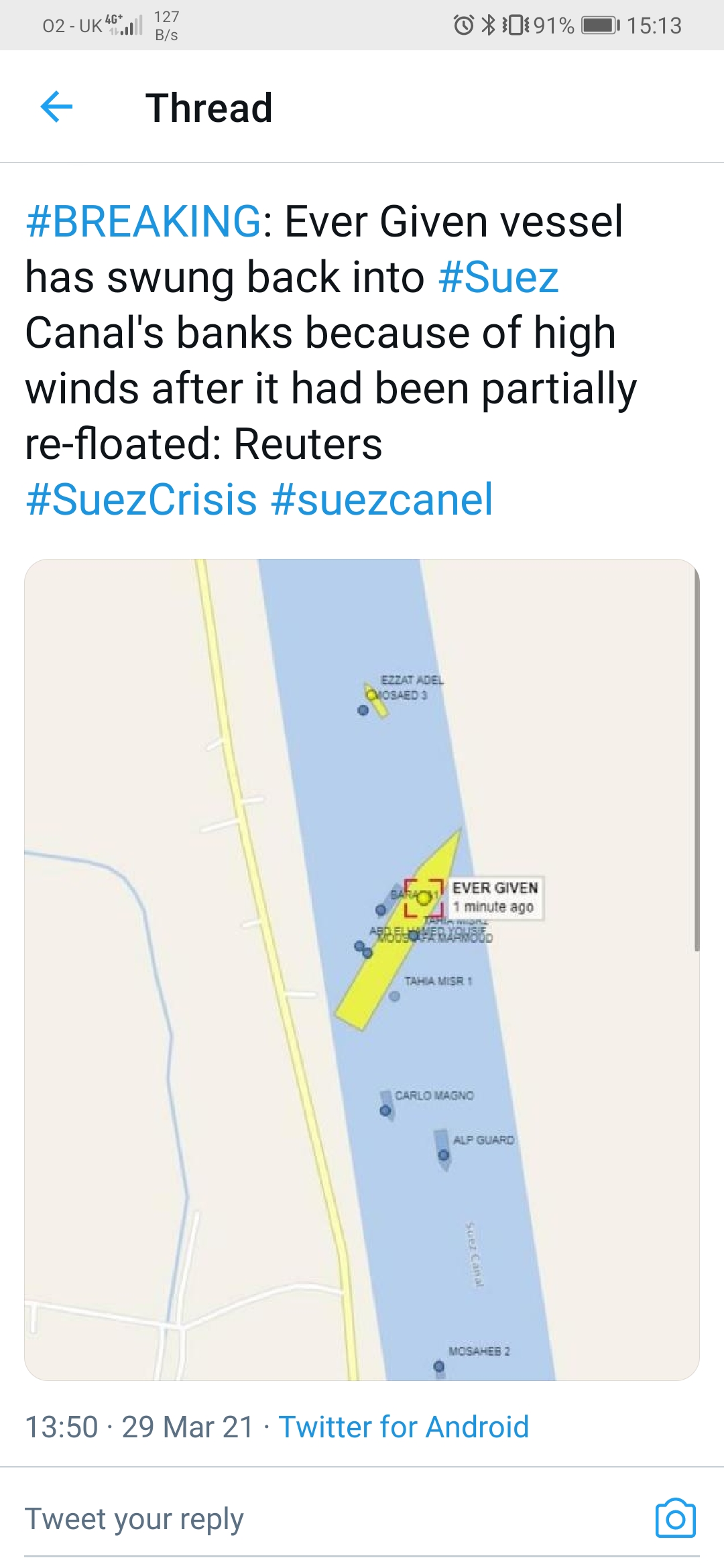724x1568 pixels.
Task: Tap the CARLO MAGNO vessel marker
Action: coord(385,1110)
